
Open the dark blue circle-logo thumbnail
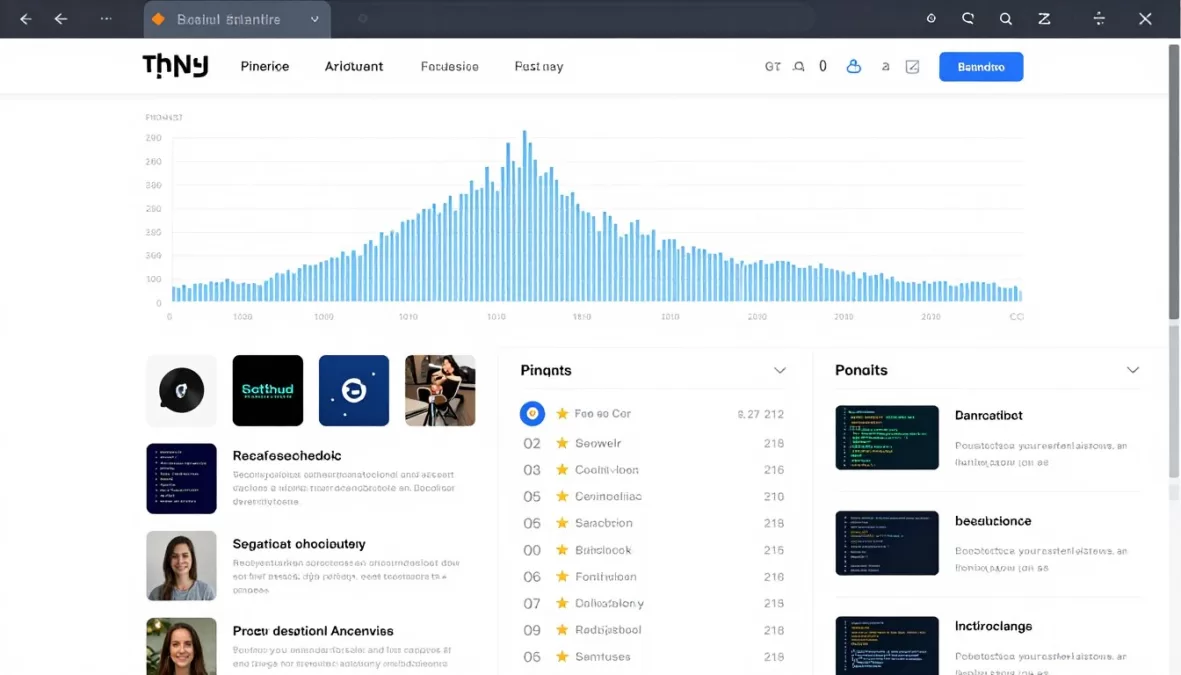pyautogui.click(x=353, y=390)
